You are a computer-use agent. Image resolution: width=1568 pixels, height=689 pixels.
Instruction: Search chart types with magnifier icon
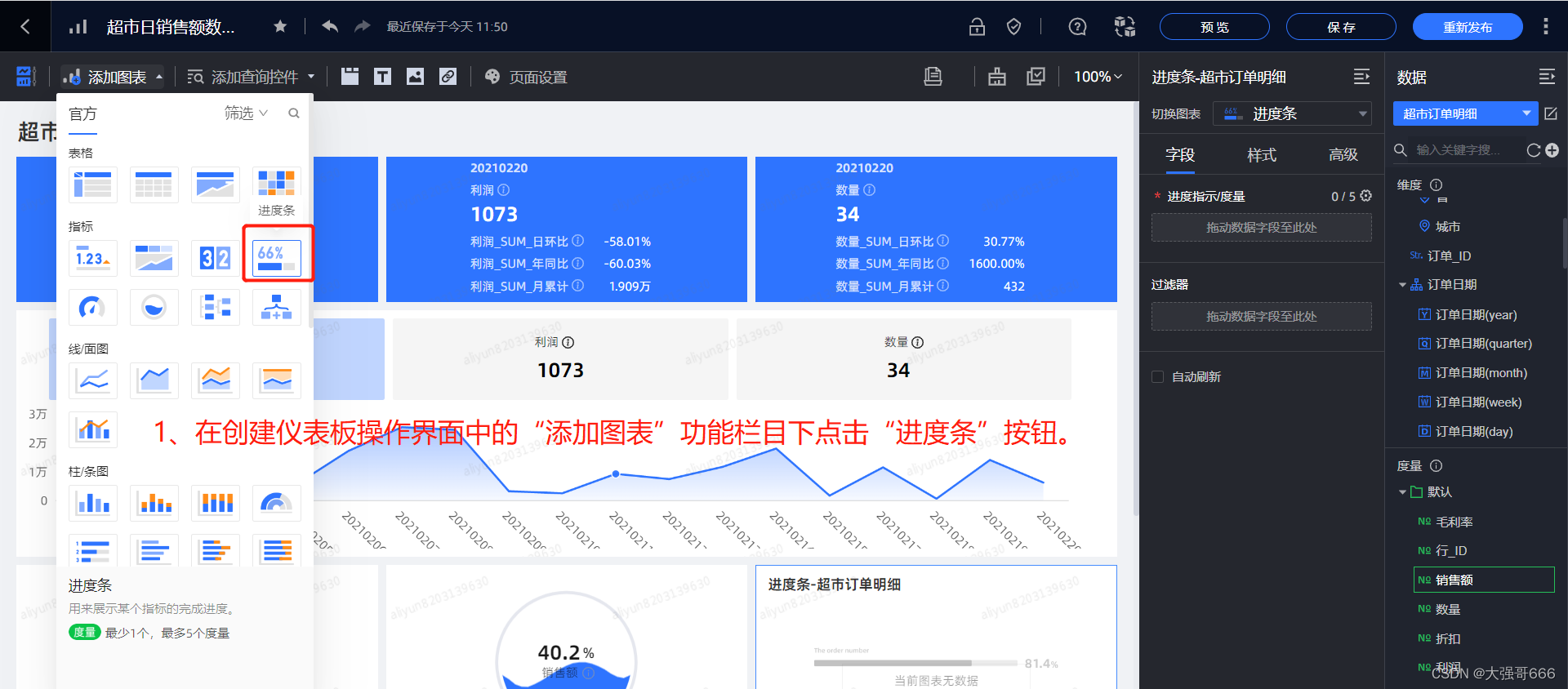point(294,113)
